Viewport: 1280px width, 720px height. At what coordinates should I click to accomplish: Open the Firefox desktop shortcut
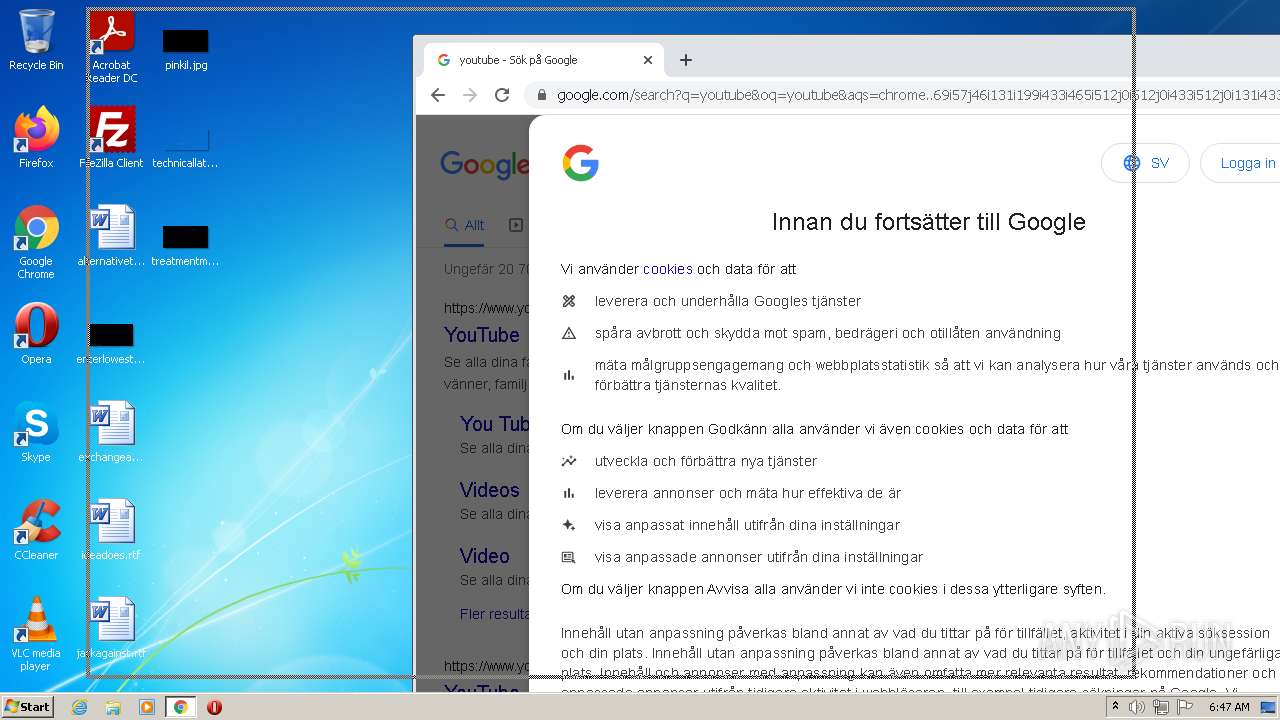pos(36,138)
